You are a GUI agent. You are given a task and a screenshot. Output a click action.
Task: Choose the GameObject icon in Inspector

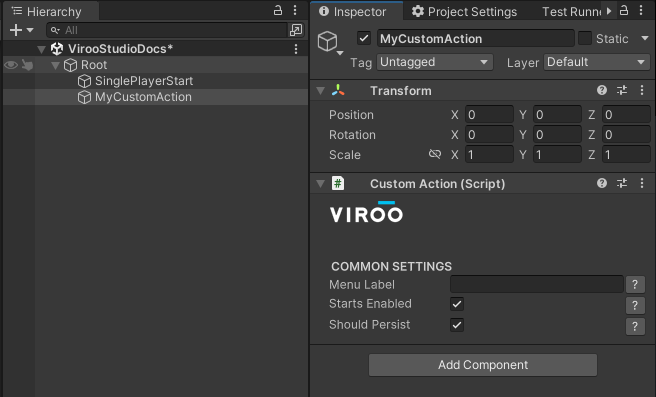pyautogui.click(x=328, y=41)
